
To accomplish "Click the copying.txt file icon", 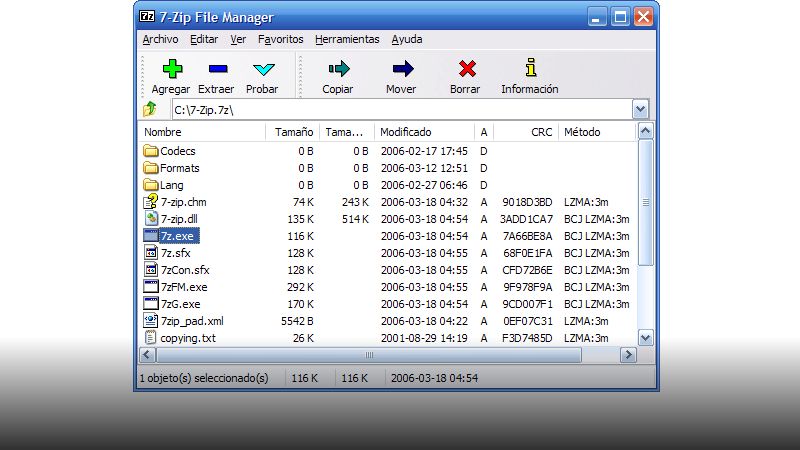I will click(150, 337).
